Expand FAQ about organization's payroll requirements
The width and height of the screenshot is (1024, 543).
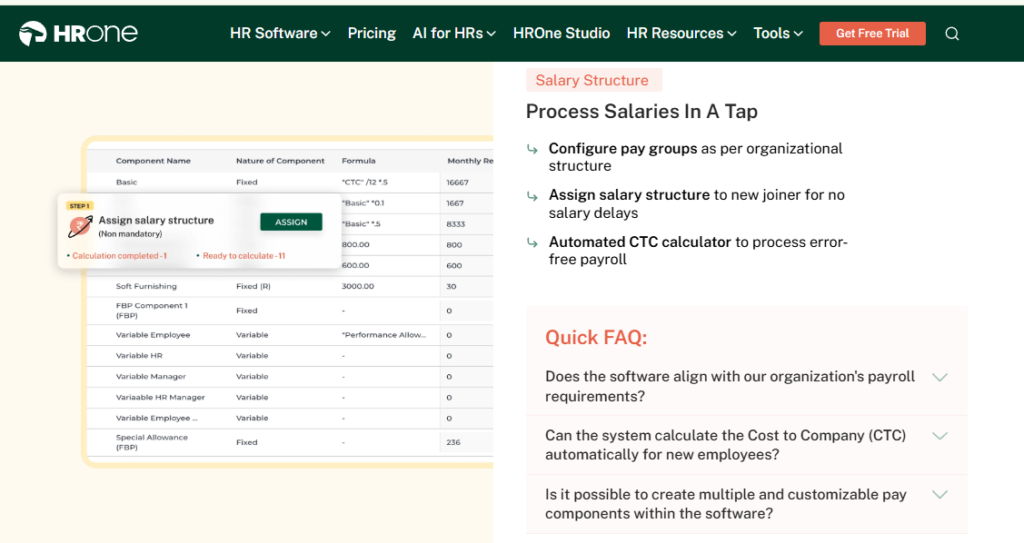(746, 386)
